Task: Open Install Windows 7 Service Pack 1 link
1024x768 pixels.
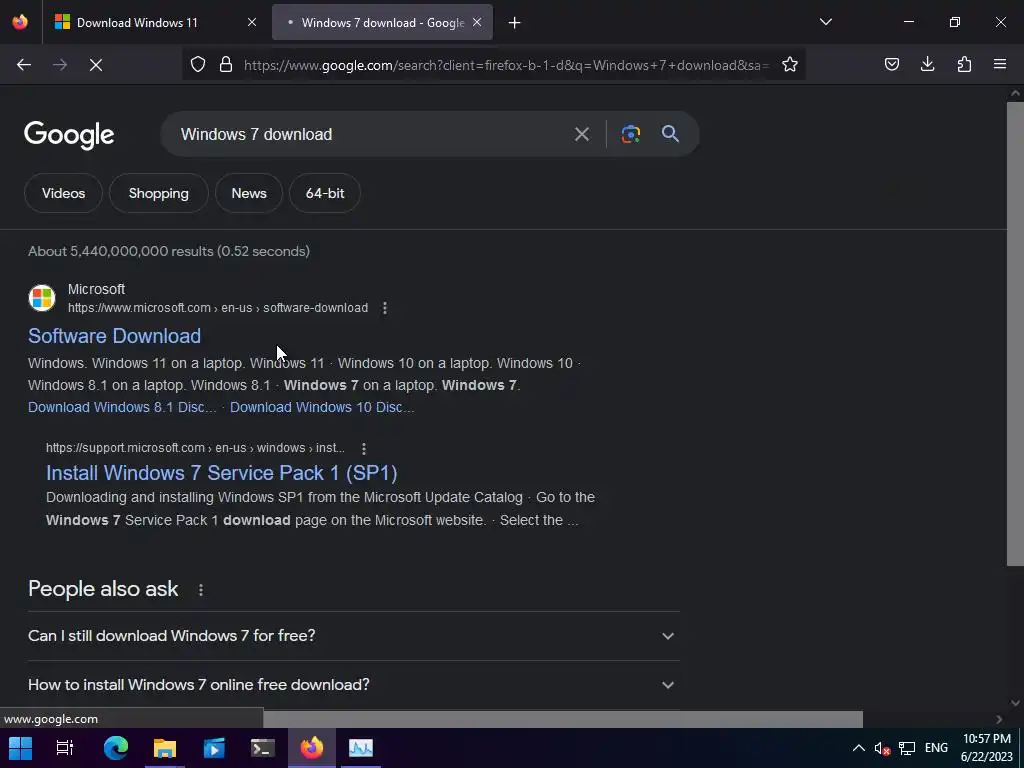Action: (x=221, y=473)
